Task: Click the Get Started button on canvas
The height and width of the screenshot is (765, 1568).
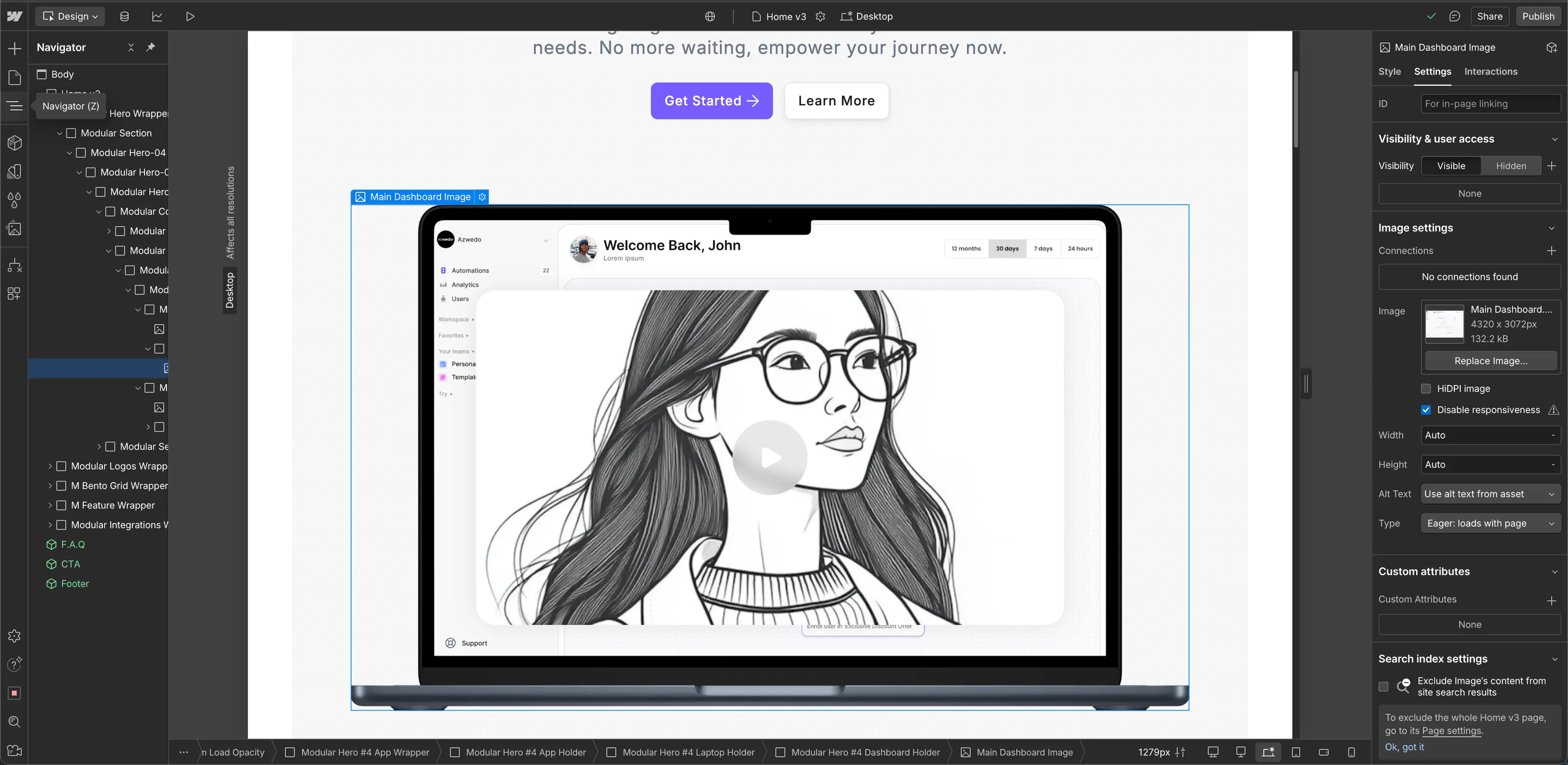Action: click(711, 101)
